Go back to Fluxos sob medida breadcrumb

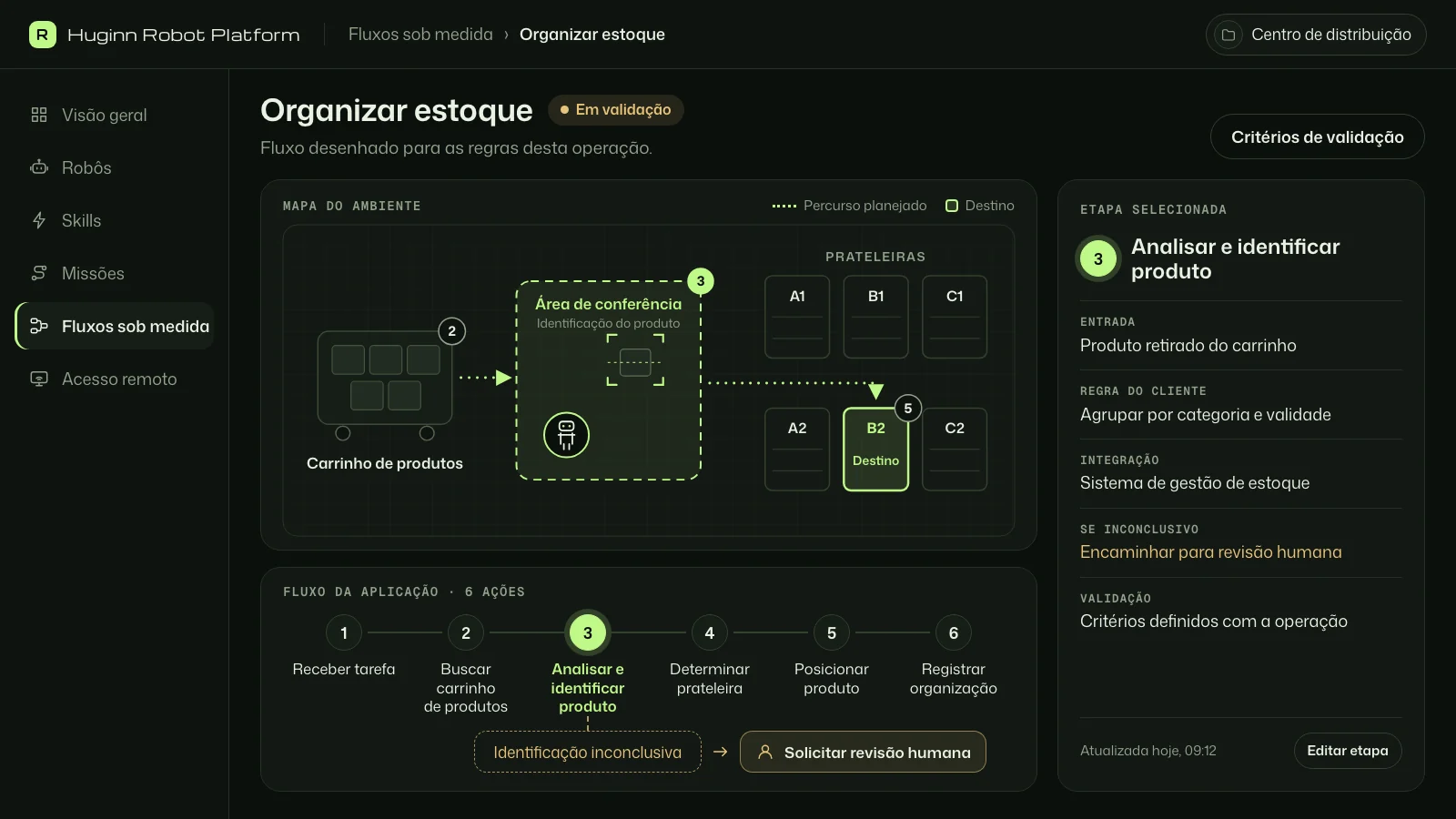click(420, 35)
